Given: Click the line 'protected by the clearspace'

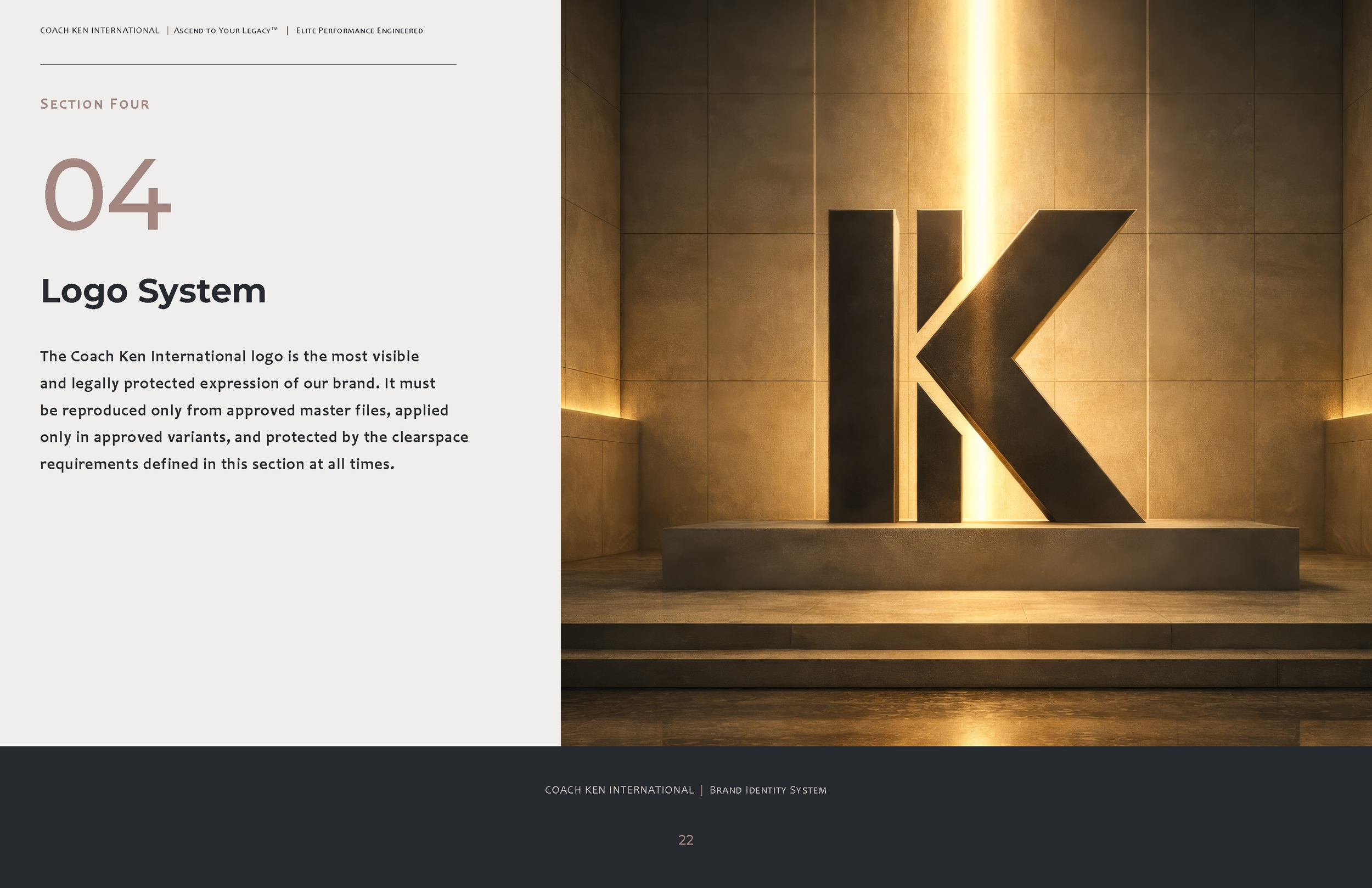Looking at the screenshot, I should click(254, 437).
